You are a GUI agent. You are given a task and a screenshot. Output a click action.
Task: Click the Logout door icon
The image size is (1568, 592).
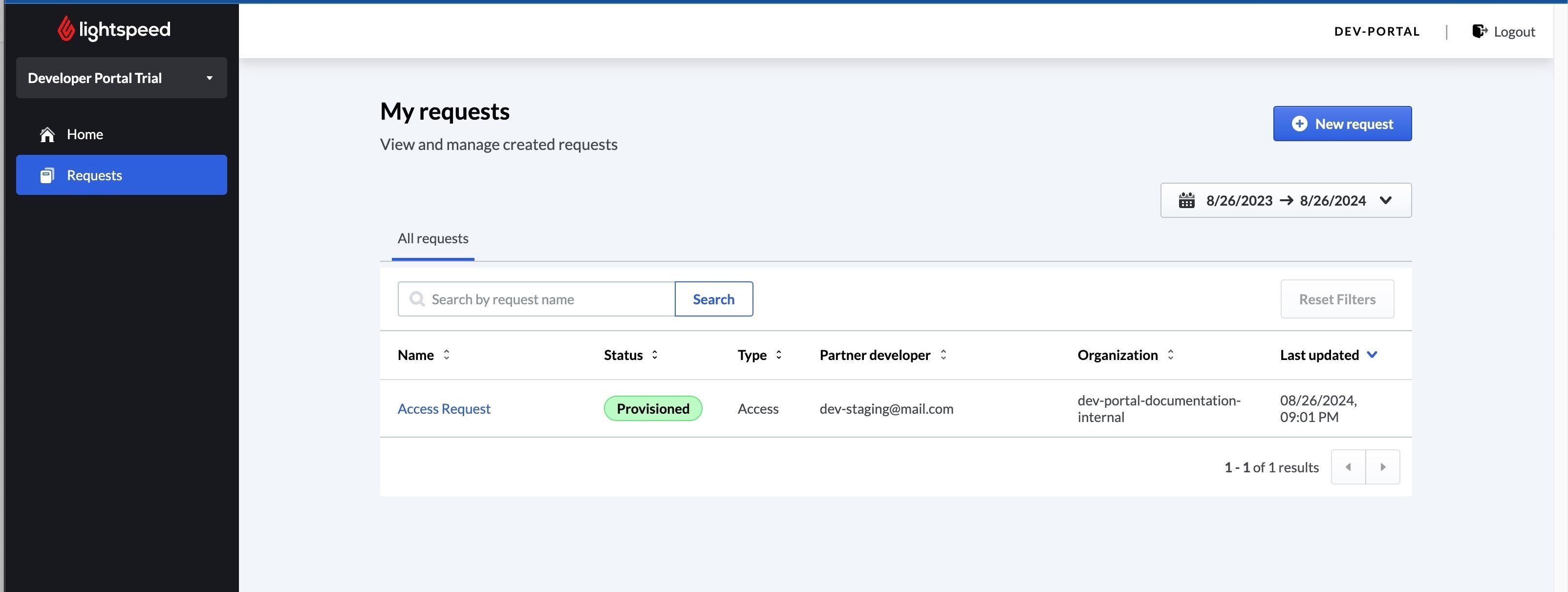[x=1479, y=31]
